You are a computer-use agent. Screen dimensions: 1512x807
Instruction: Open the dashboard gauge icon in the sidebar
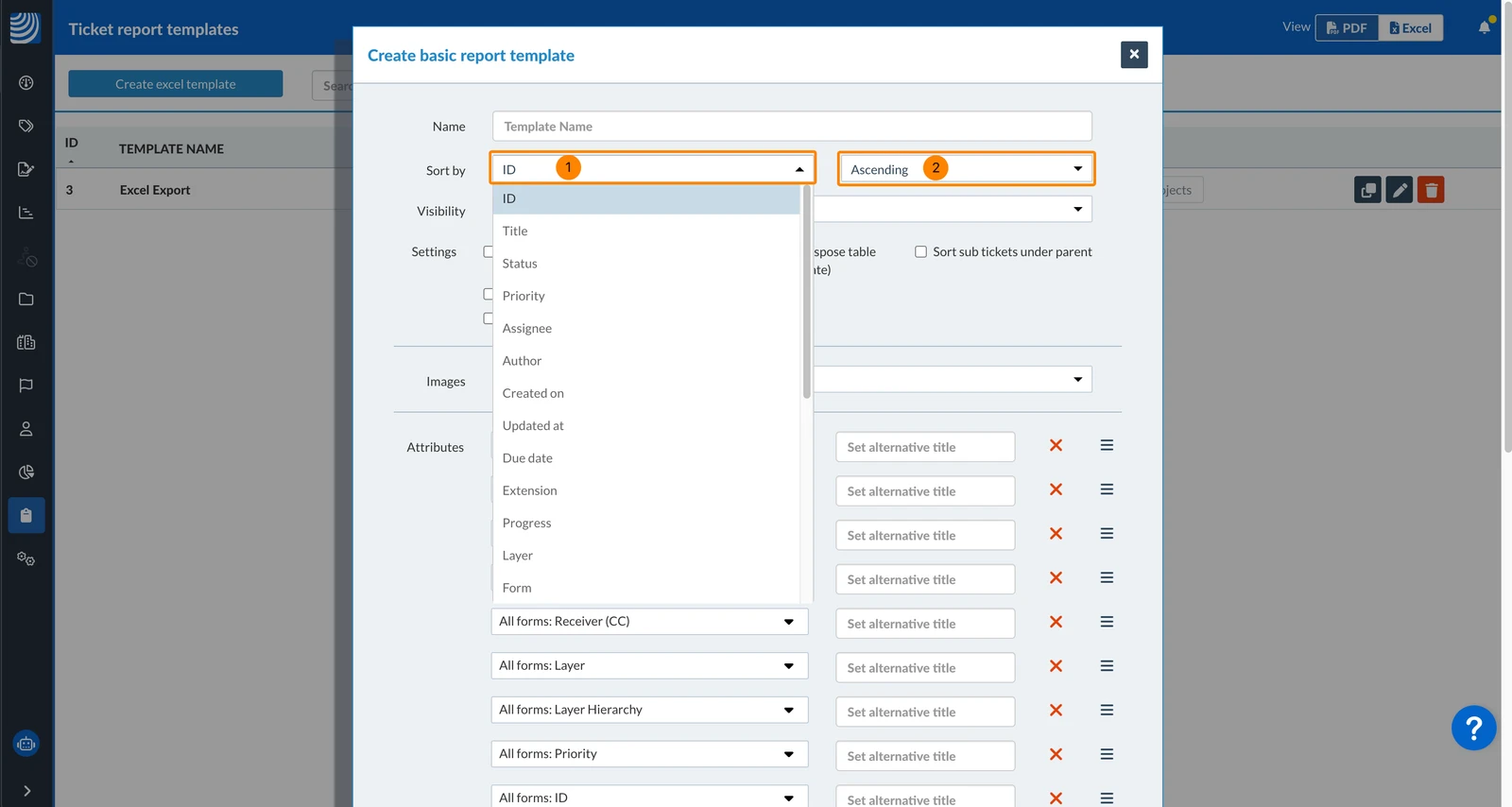click(x=26, y=83)
